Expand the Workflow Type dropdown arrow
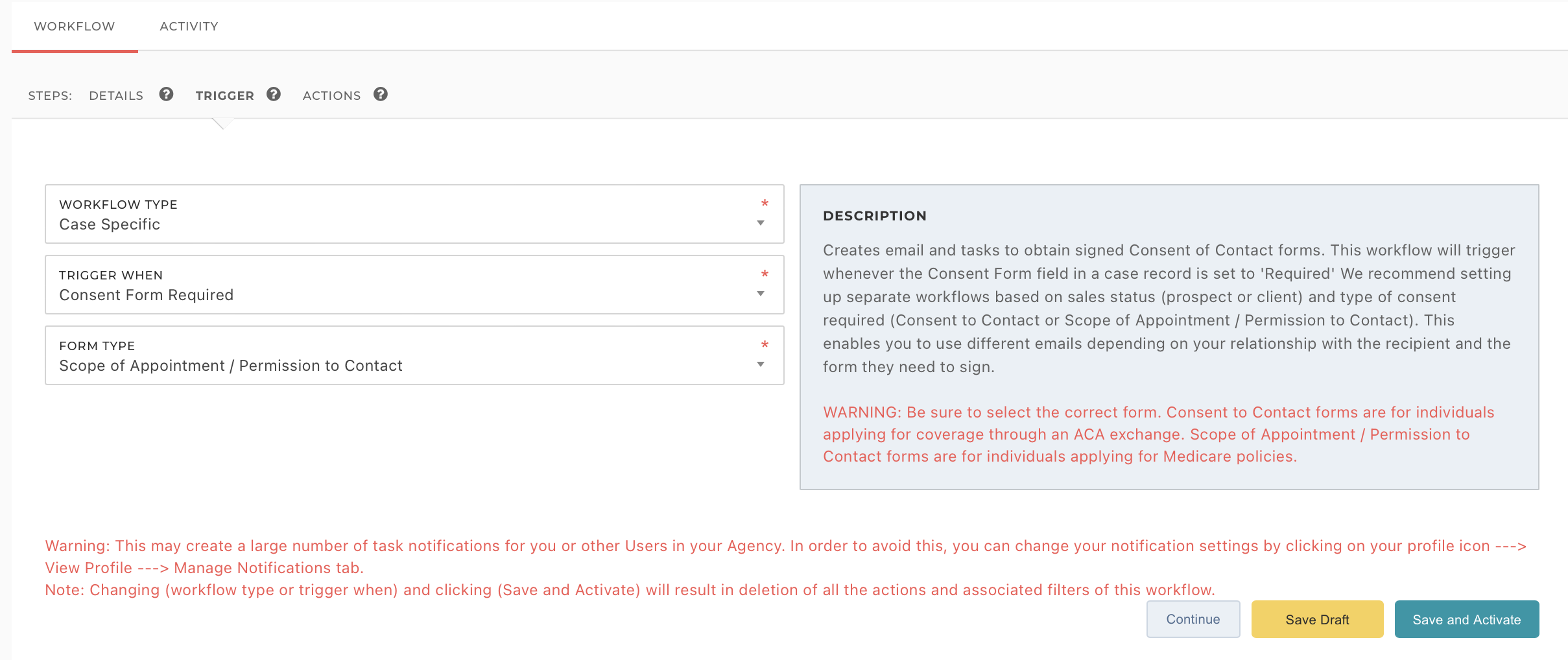Image resolution: width=1568 pixels, height=660 pixels. (761, 224)
